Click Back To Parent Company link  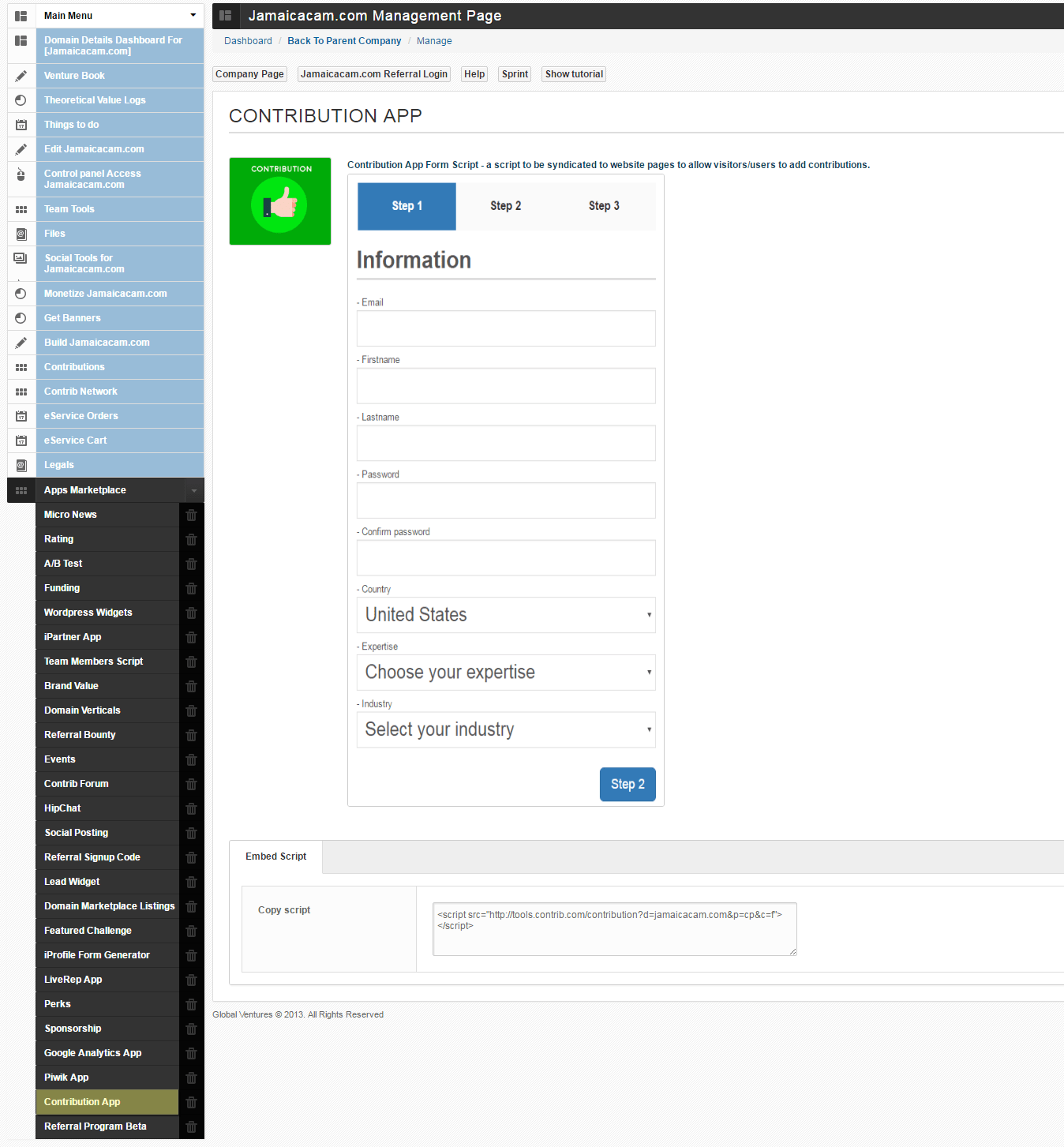click(344, 41)
